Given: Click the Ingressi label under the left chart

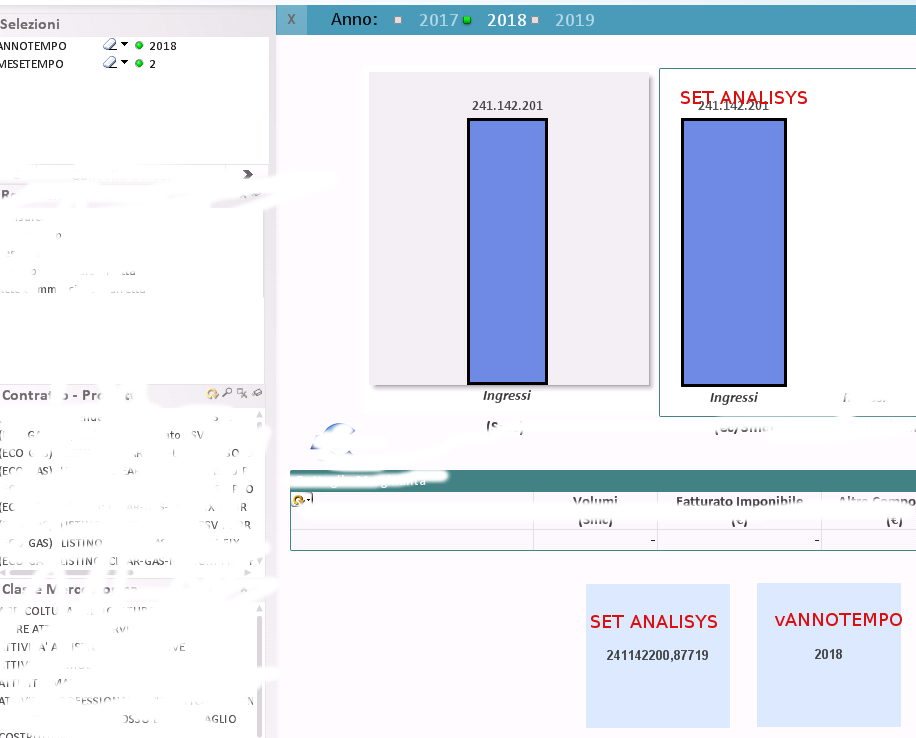Looking at the screenshot, I should 506,396.
